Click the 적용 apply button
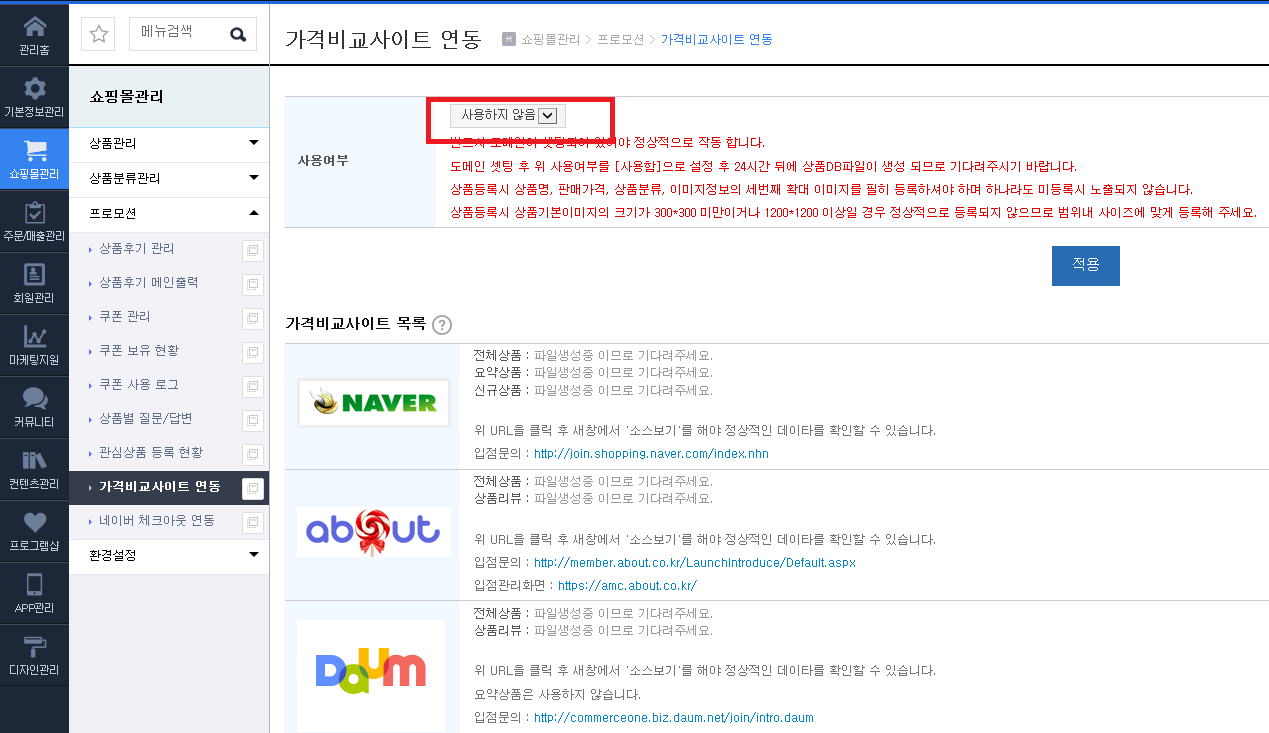The image size is (1269, 733). coord(1086,266)
